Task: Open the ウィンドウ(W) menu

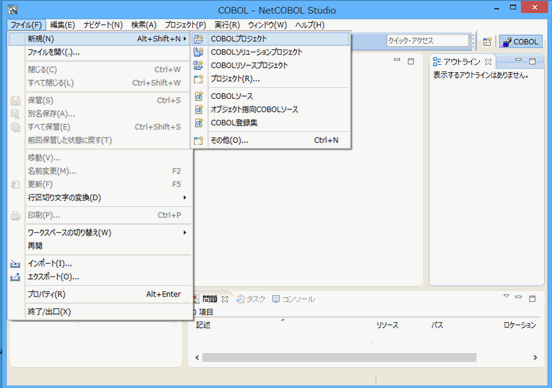Action: [268, 25]
